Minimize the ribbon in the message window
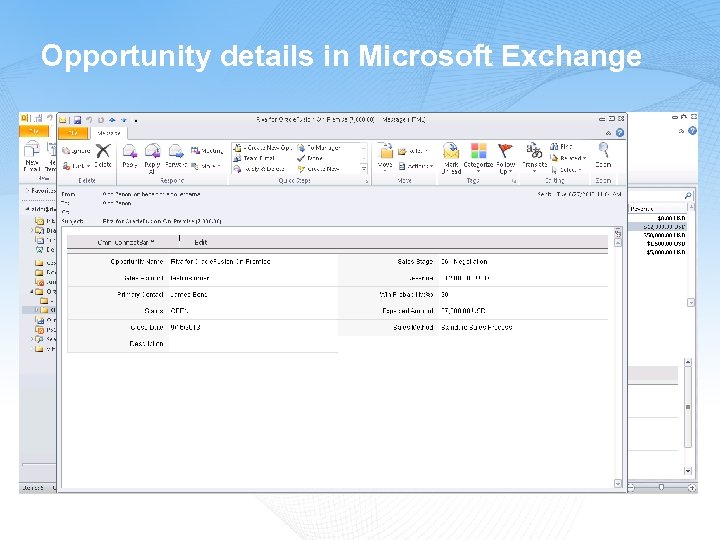The width and height of the screenshot is (720, 540). click(x=608, y=133)
